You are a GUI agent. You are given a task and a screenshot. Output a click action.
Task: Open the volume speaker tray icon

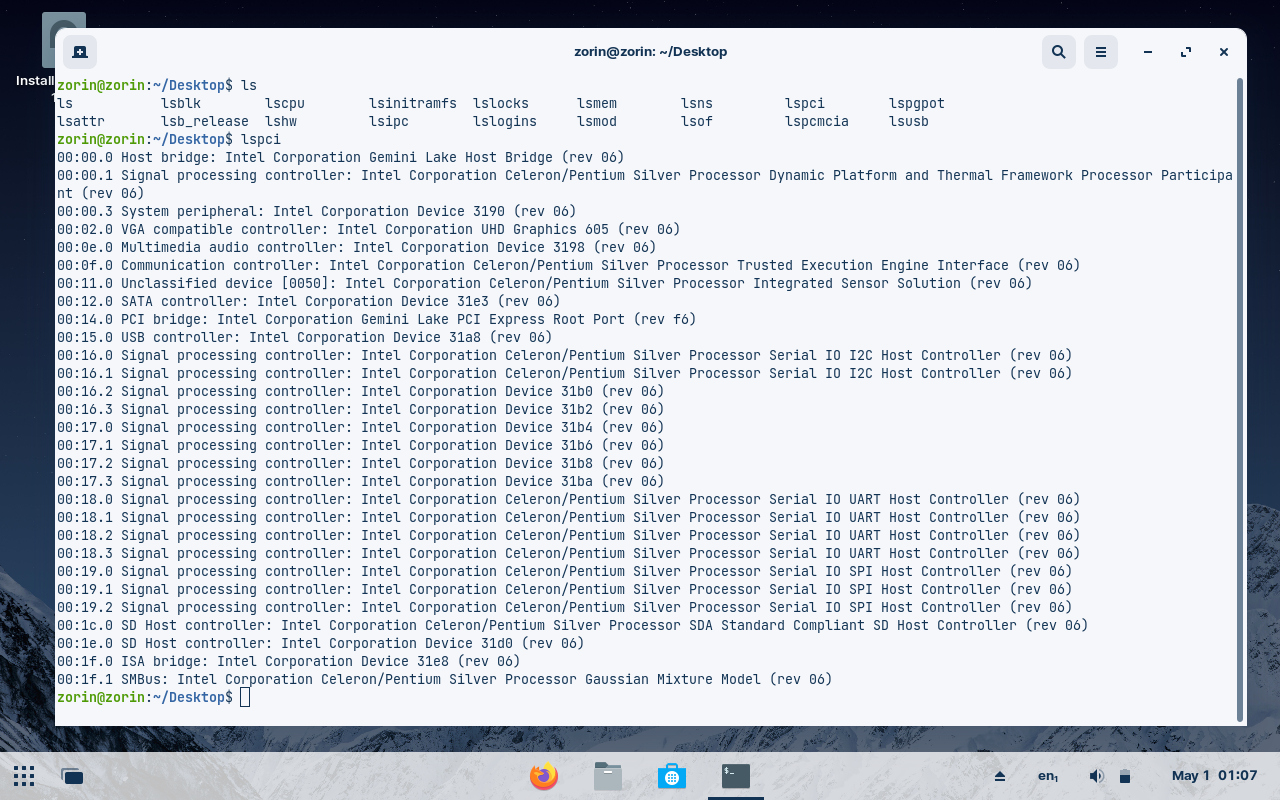point(1096,776)
